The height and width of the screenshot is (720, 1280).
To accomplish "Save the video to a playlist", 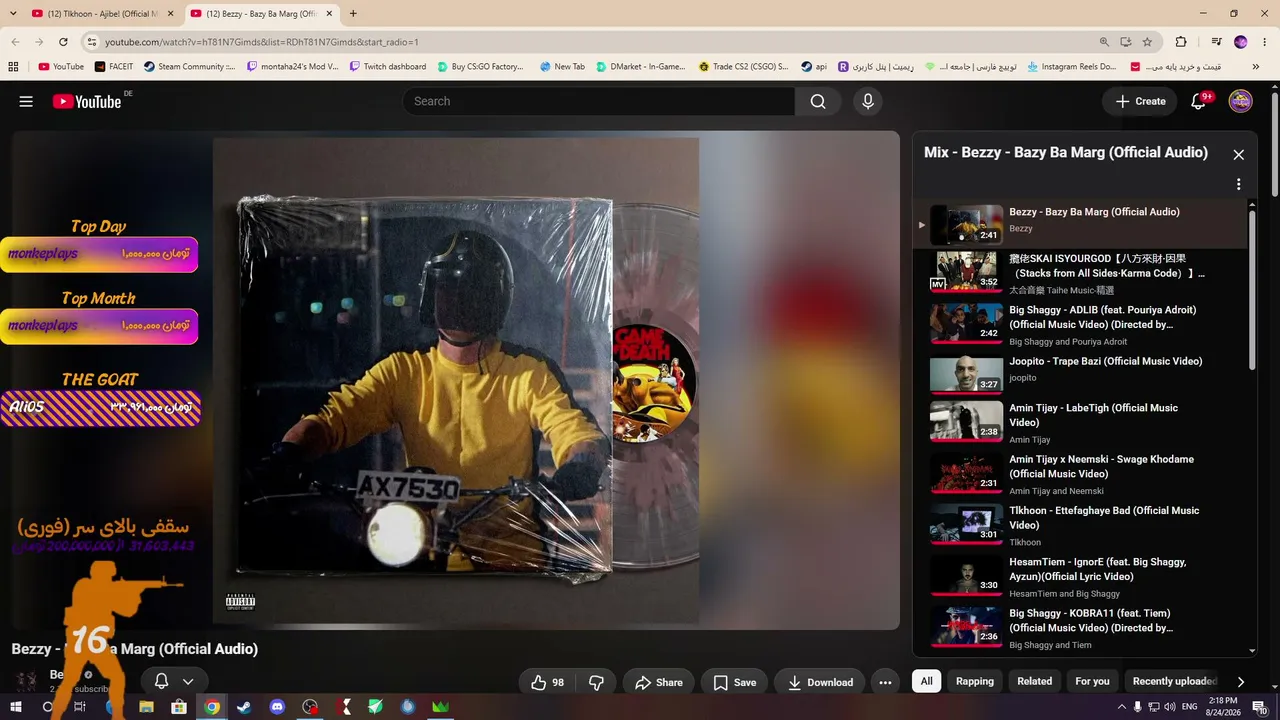I will click(x=734, y=682).
